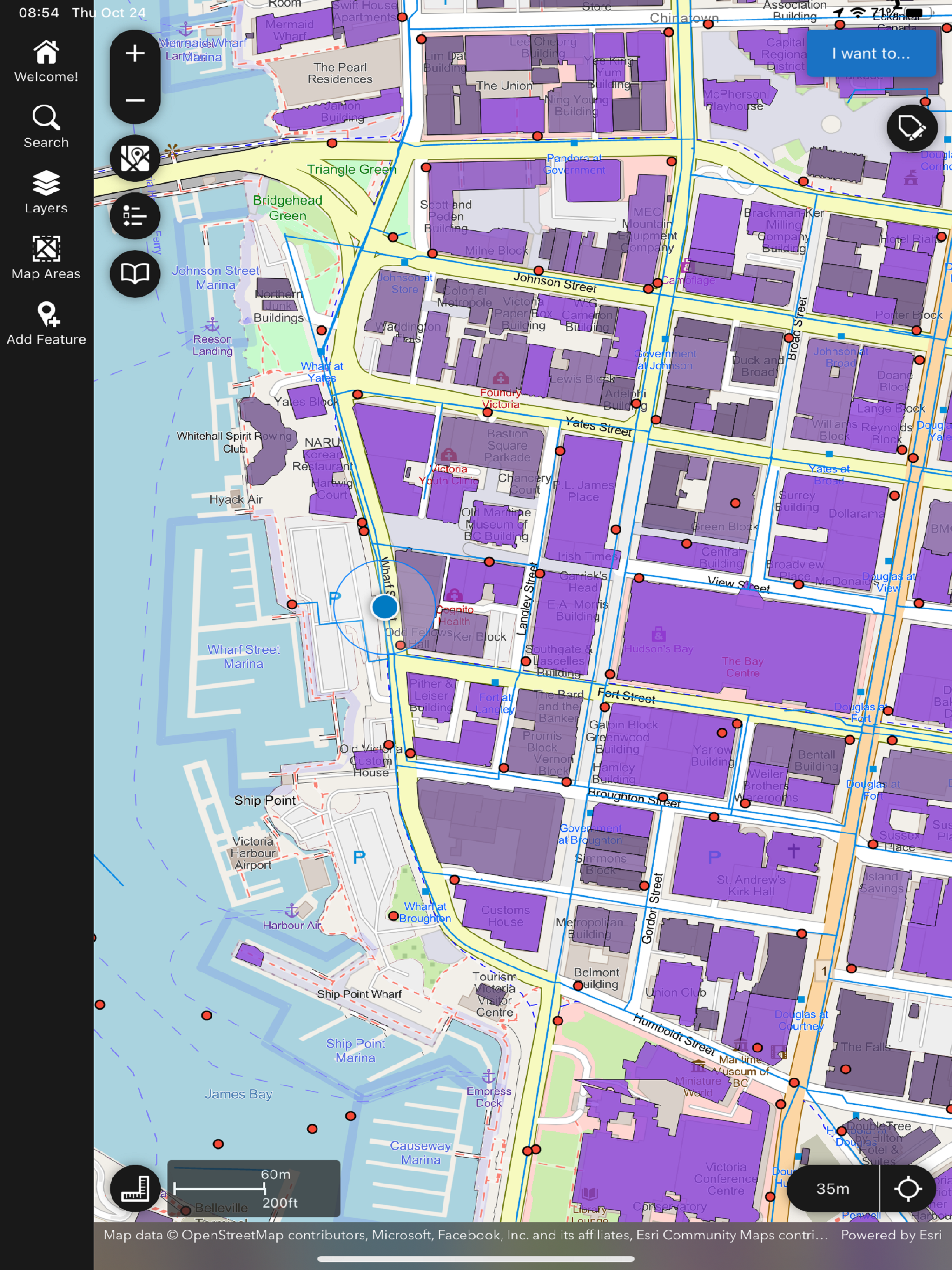The height and width of the screenshot is (1270, 952).
Task: Click the scale bar showing 60m
Action: tap(253, 1189)
